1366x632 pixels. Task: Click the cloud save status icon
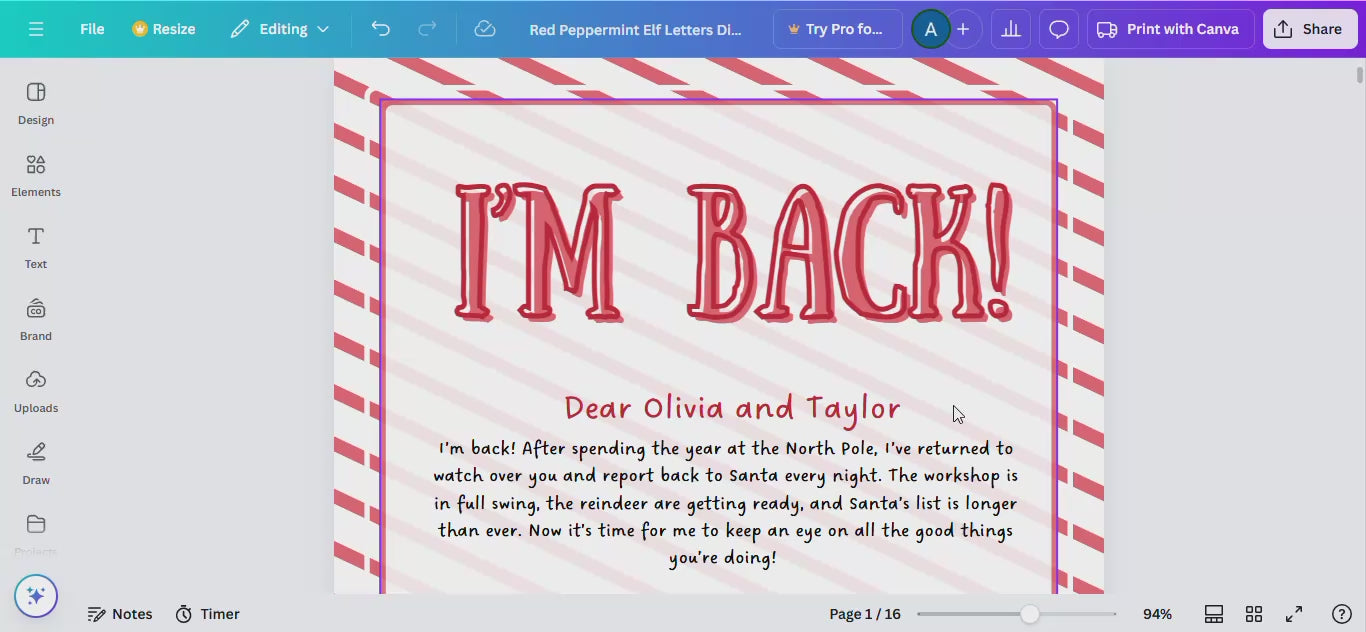(x=485, y=29)
